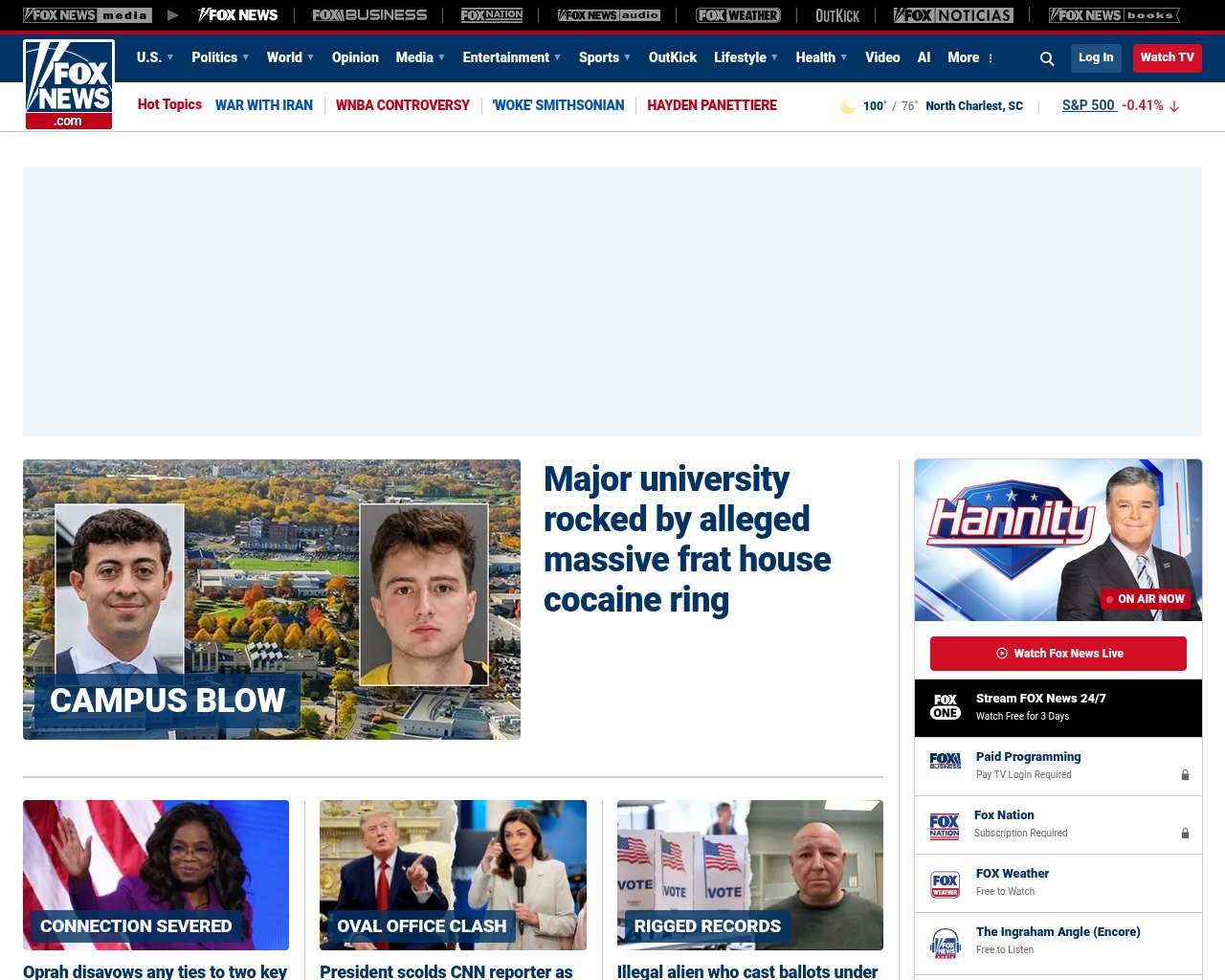This screenshot has width=1225, height=980.
Task: Click the Fox News .com home logo
Action: click(69, 84)
